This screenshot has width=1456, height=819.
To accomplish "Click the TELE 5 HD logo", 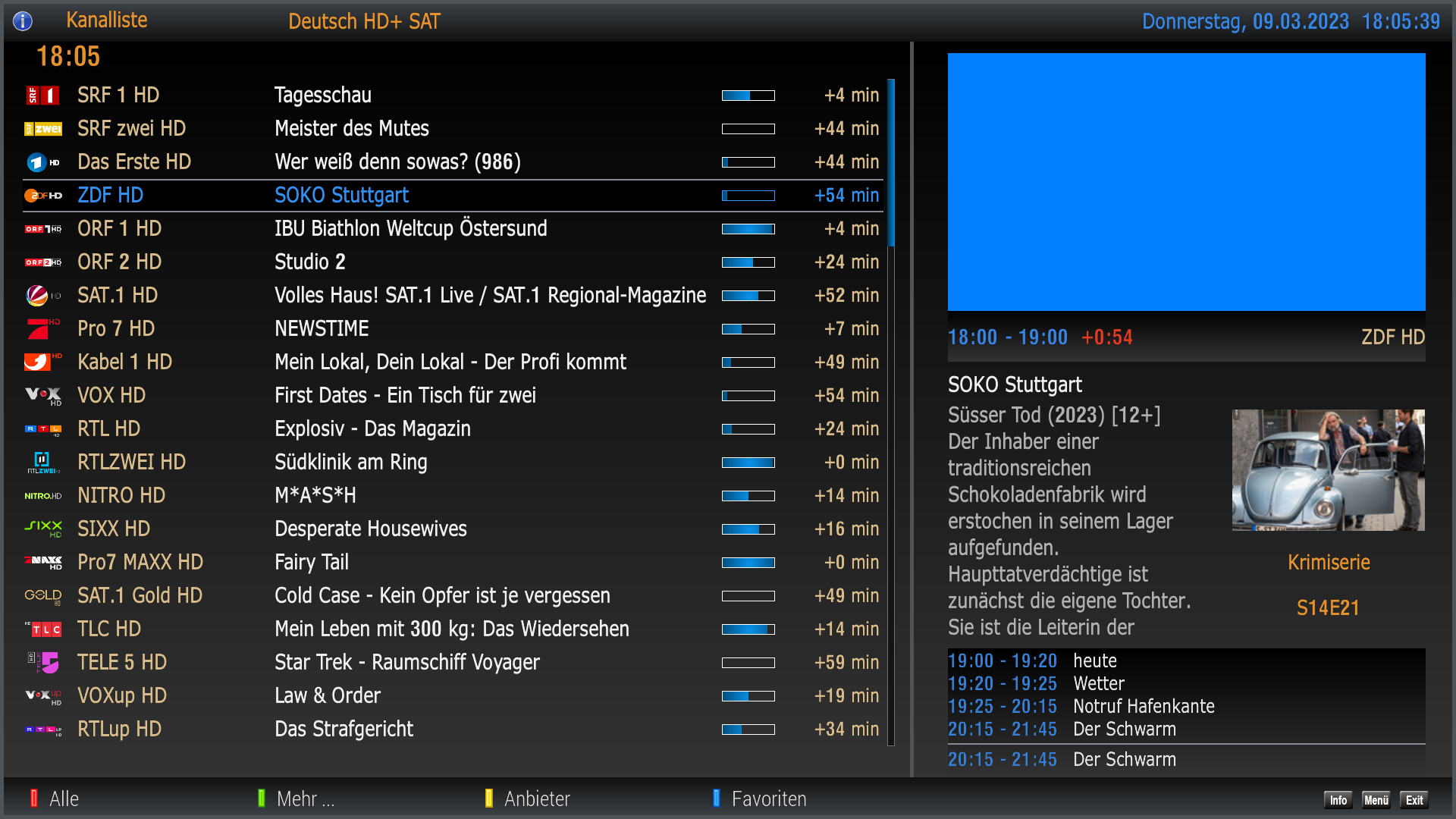I will (44, 663).
